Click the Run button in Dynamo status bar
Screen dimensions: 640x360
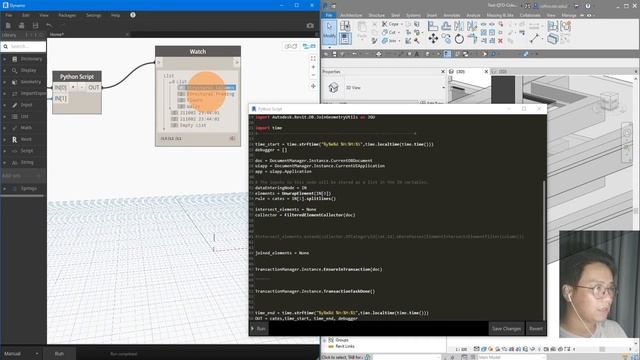(x=59, y=353)
